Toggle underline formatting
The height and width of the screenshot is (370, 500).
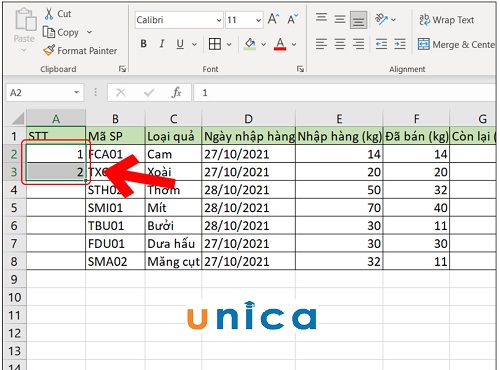180,44
